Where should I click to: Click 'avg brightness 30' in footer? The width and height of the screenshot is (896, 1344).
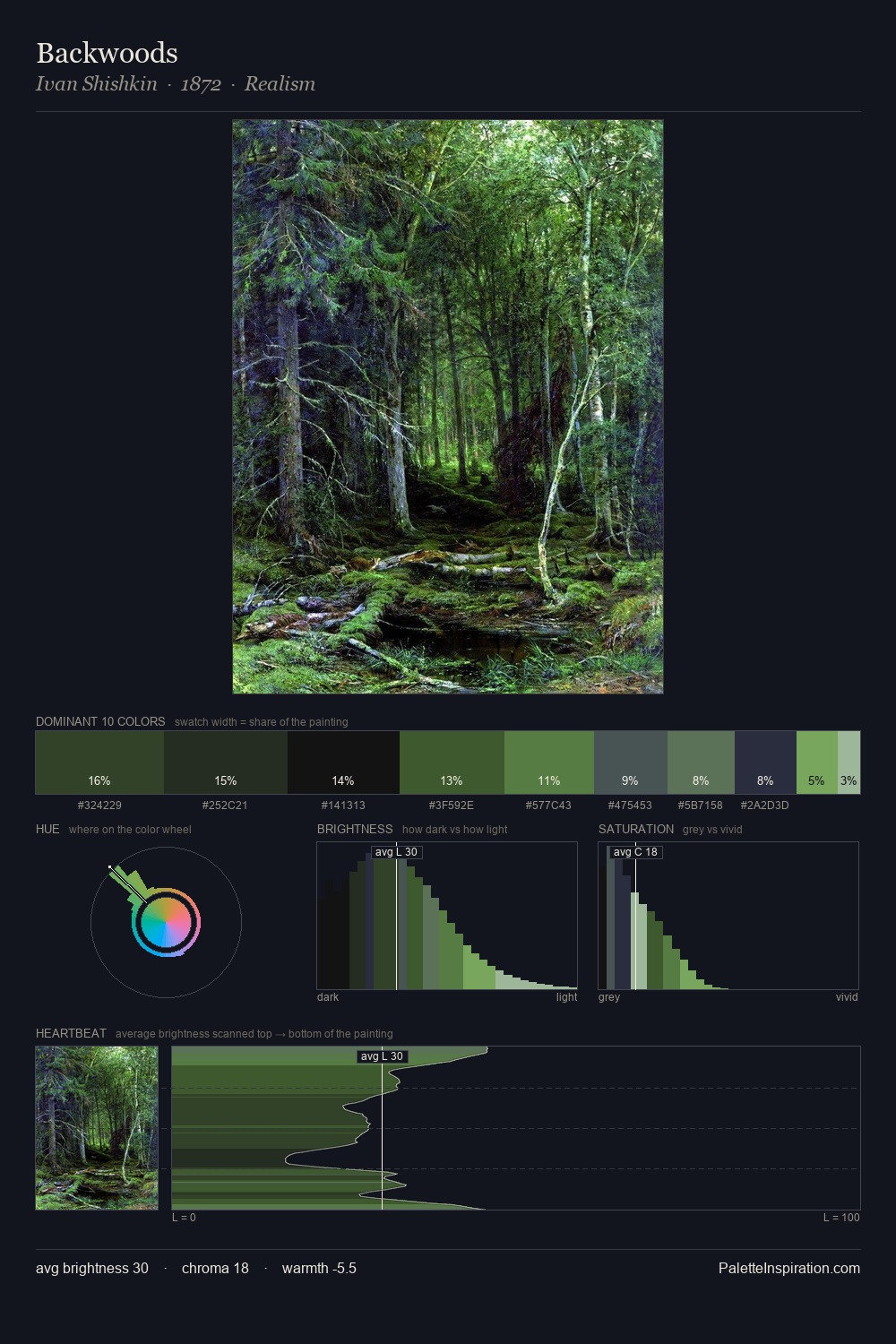pyautogui.click(x=92, y=1268)
